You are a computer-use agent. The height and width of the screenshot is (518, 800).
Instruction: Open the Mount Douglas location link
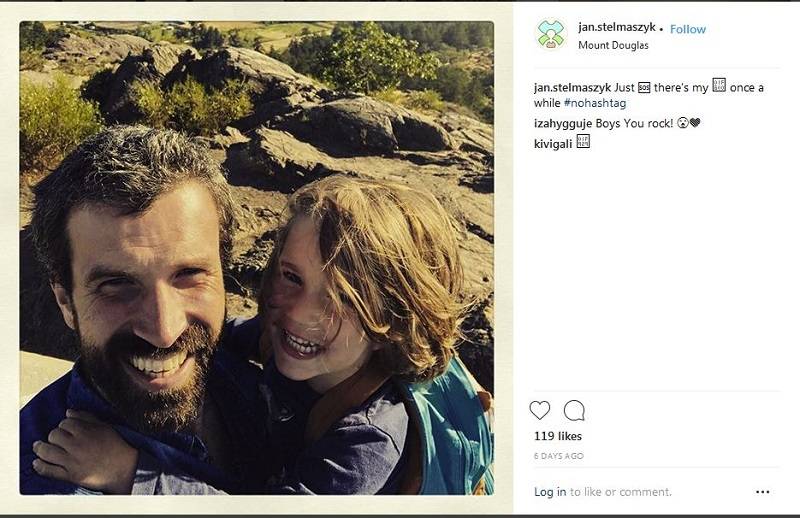click(x=613, y=45)
